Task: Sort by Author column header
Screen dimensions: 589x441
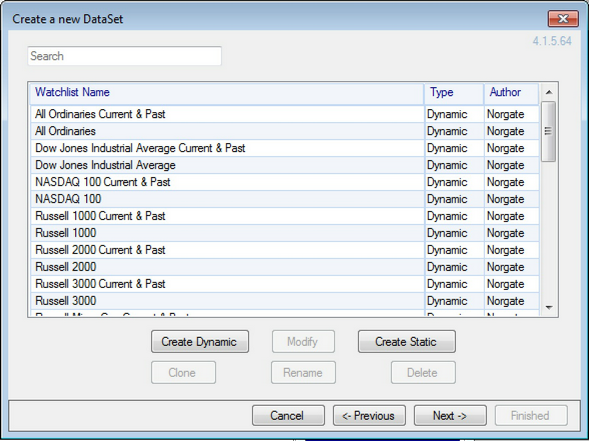Action: pos(511,94)
